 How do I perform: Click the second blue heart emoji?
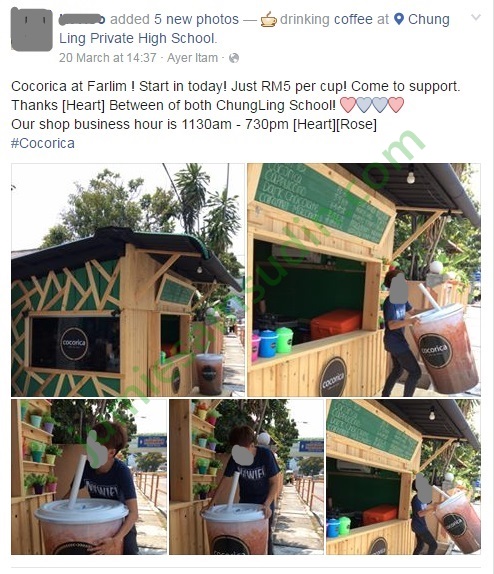coord(380,105)
